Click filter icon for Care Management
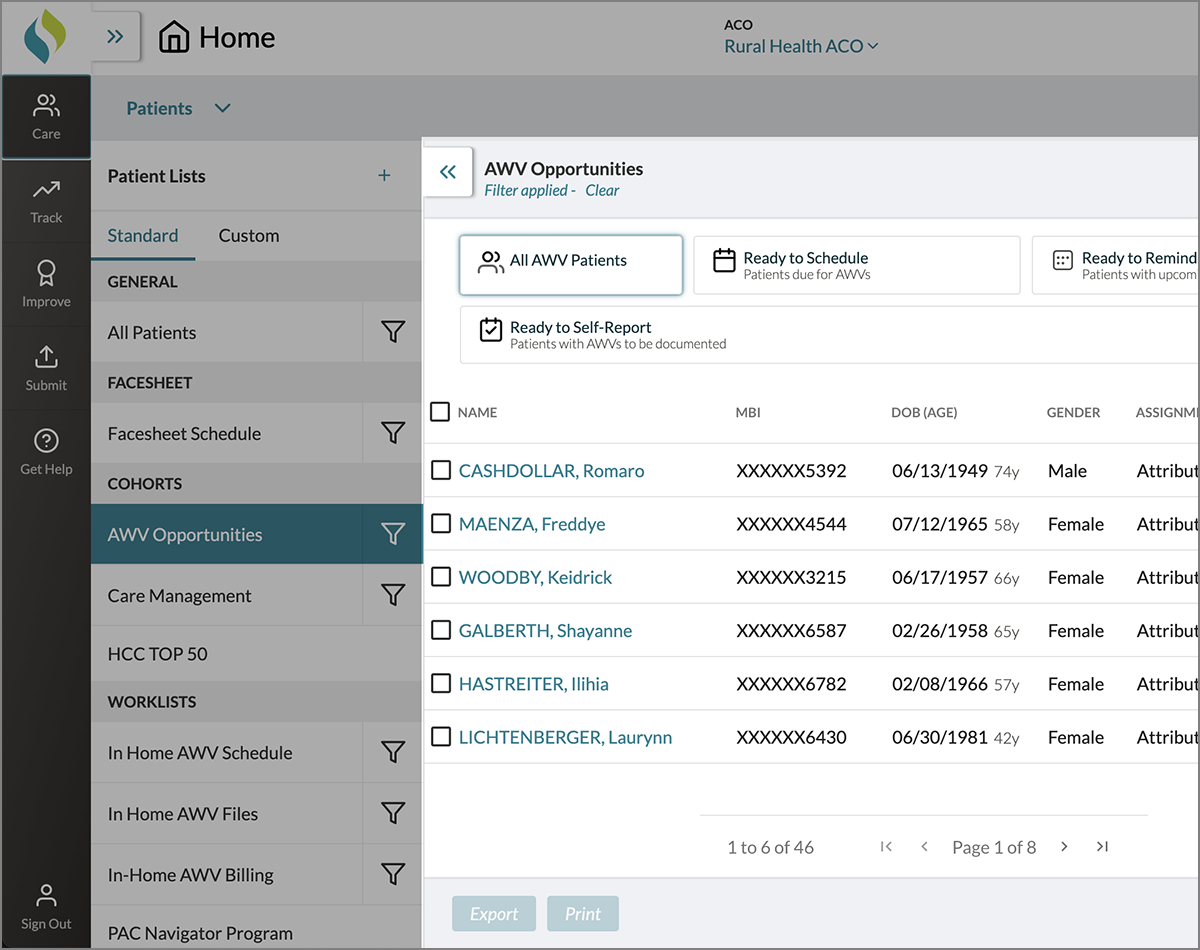 pos(393,595)
